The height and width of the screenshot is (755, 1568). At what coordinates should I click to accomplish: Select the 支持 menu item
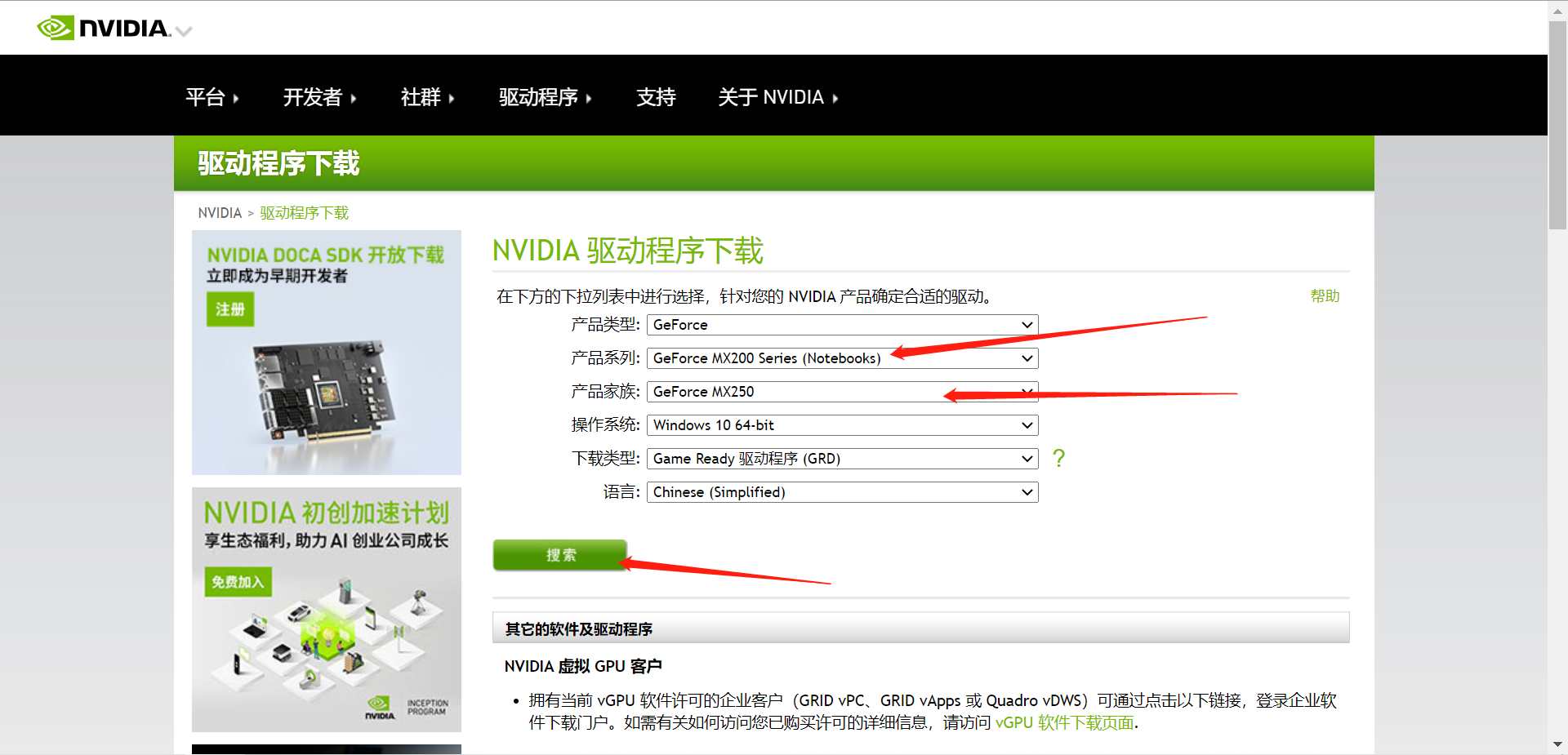[x=656, y=96]
